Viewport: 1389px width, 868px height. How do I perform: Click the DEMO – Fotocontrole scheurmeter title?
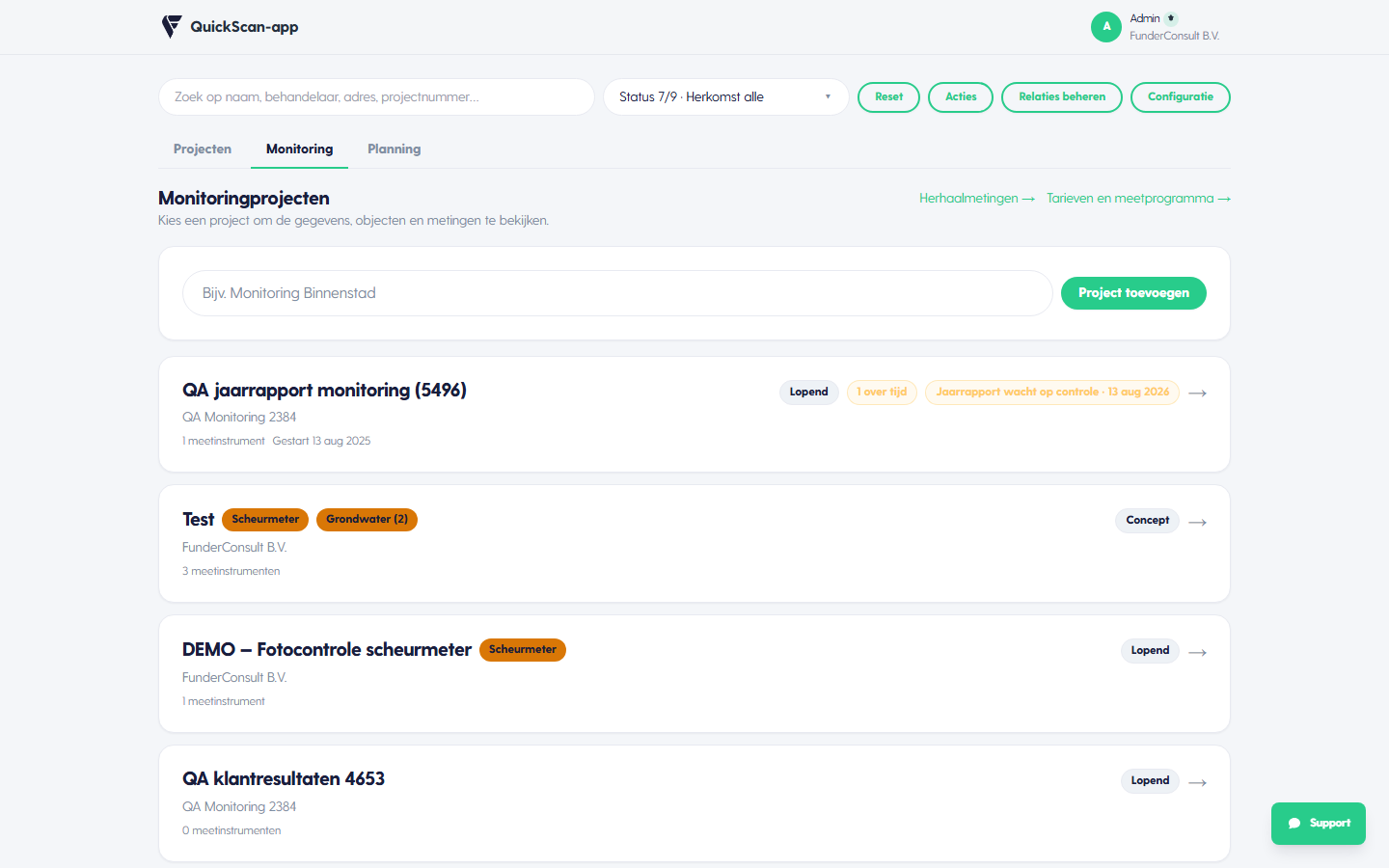coord(327,650)
